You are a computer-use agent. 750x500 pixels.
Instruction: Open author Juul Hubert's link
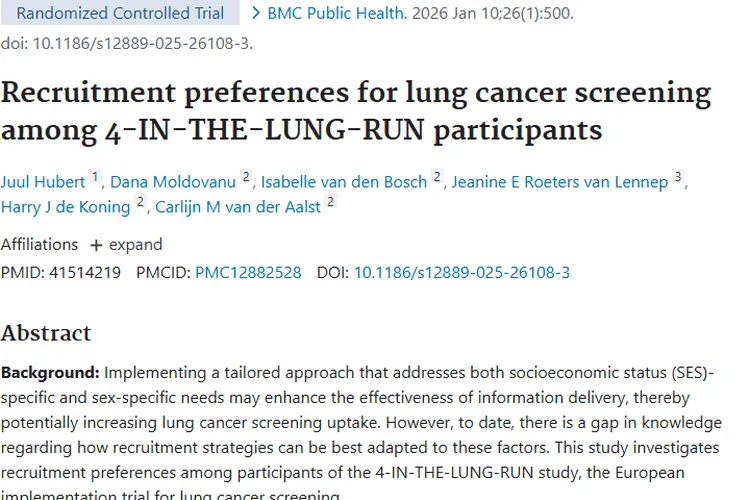[43, 182]
